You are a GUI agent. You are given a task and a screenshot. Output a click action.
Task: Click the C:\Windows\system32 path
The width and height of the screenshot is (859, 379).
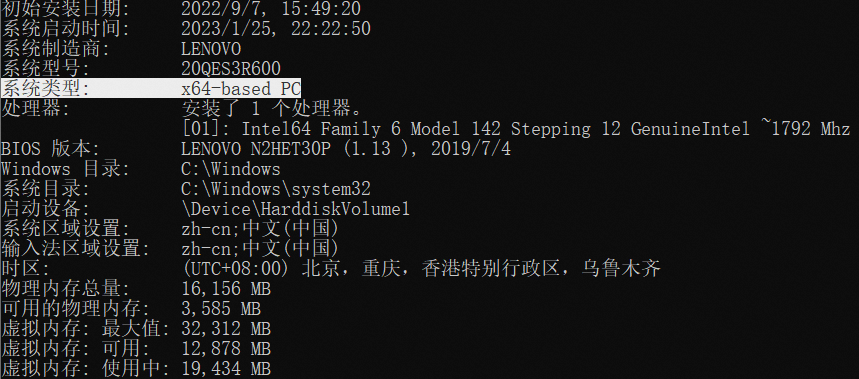point(276,188)
